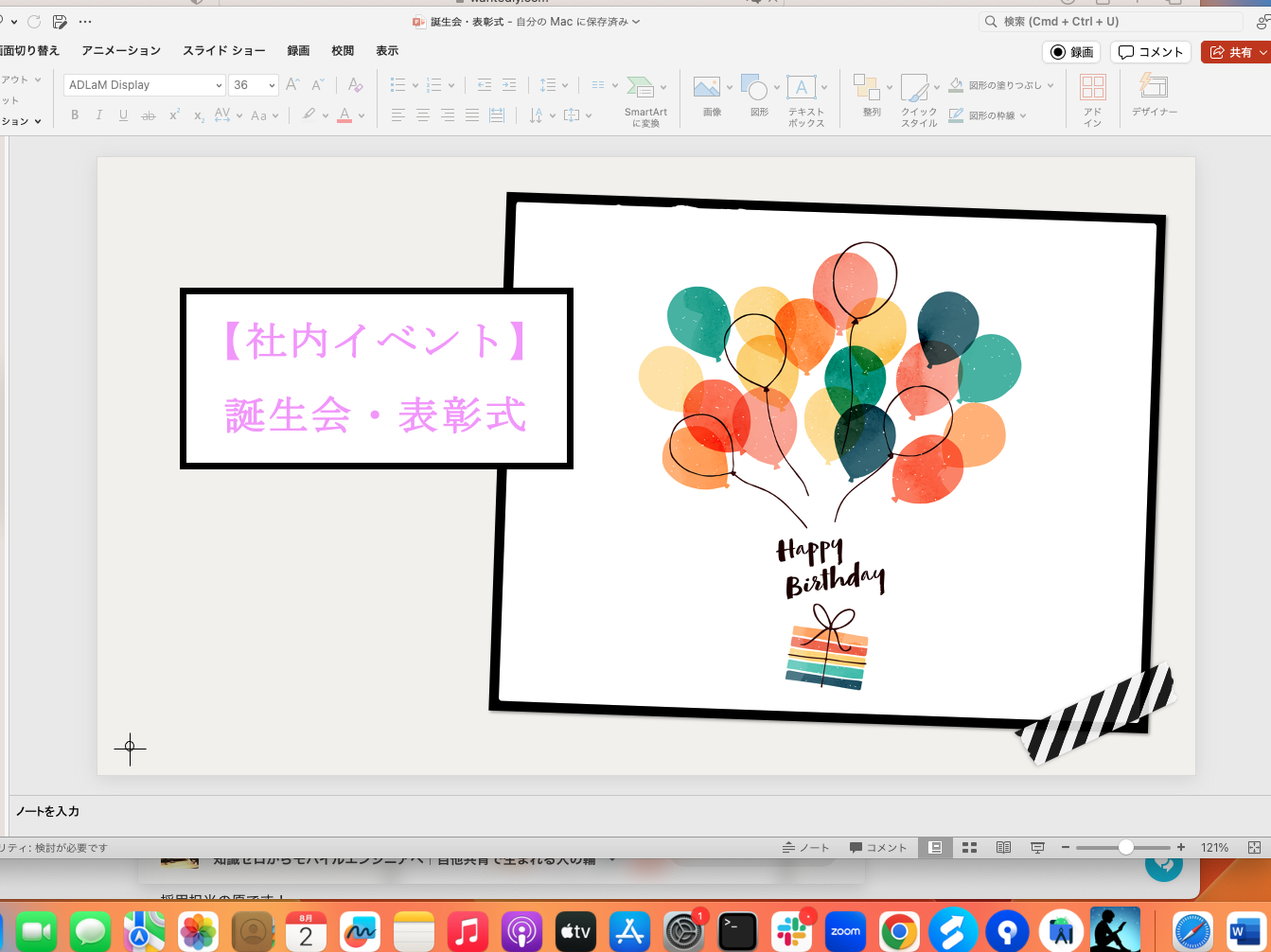Click the red font color A button

344,115
